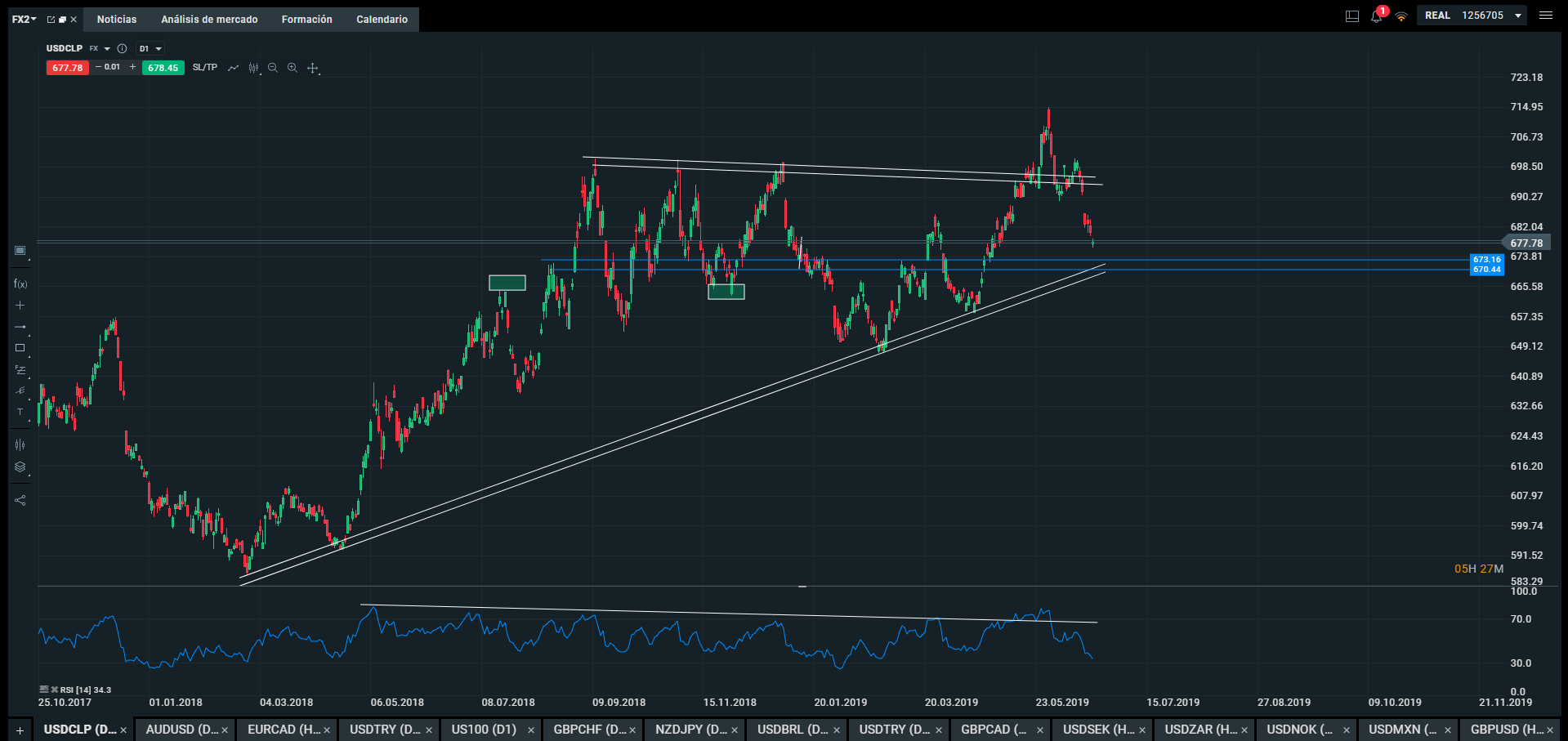Screen dimensions: 1568x741
Task: Expand the D1 timeframe dropdown
Action: pyautogui.click(x=150, y=49)
